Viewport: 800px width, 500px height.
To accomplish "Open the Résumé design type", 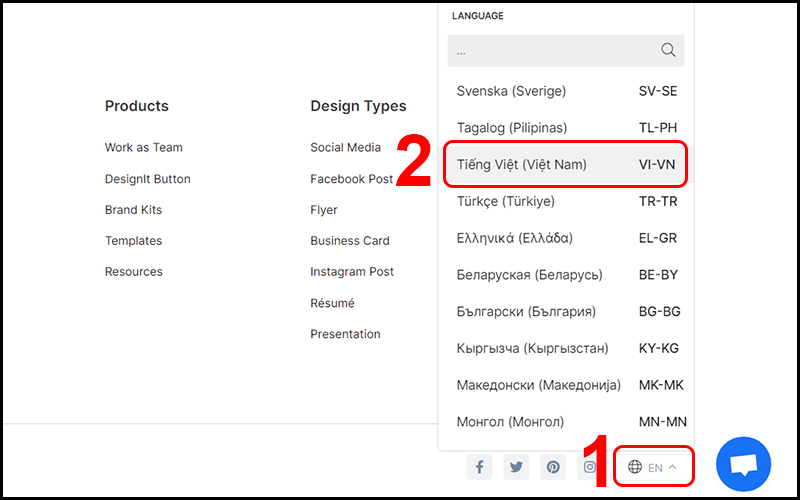I will coord(332,303).
